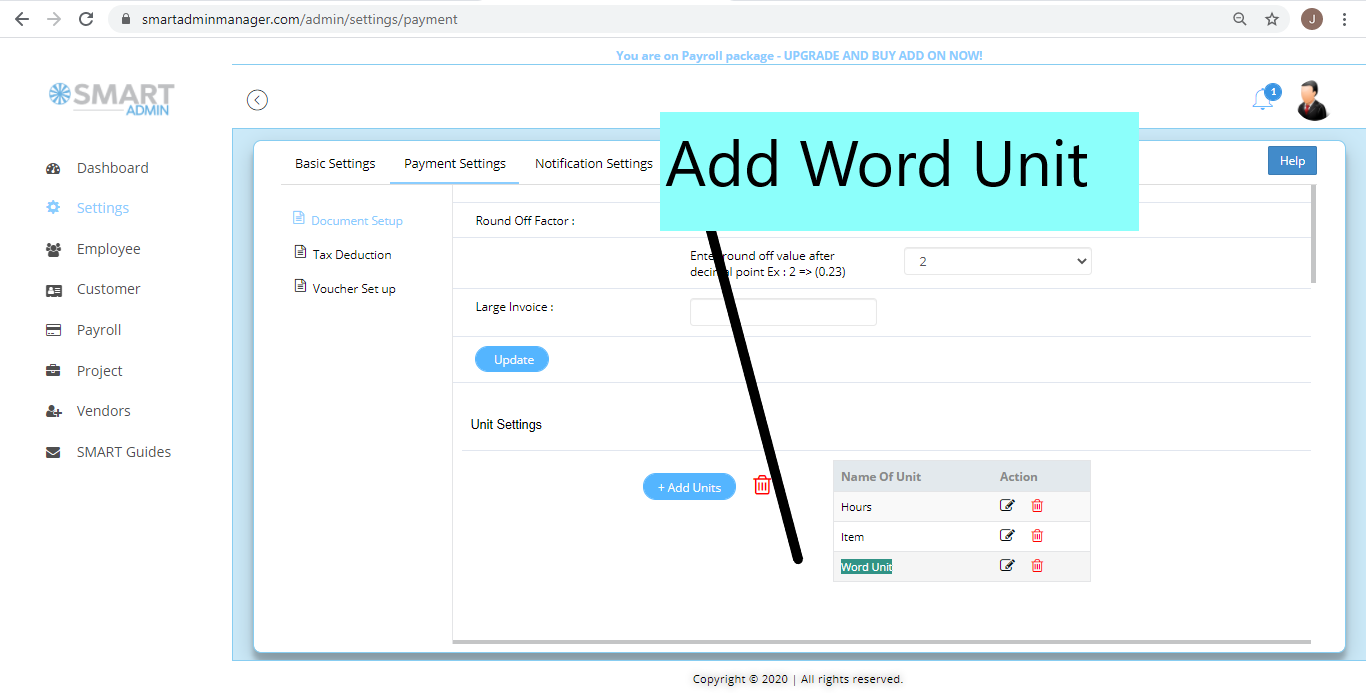The height and width of the screenshot is (693, 1366).
Task: Delete the Item unit via its trash icon
Action: [1037, 535]
